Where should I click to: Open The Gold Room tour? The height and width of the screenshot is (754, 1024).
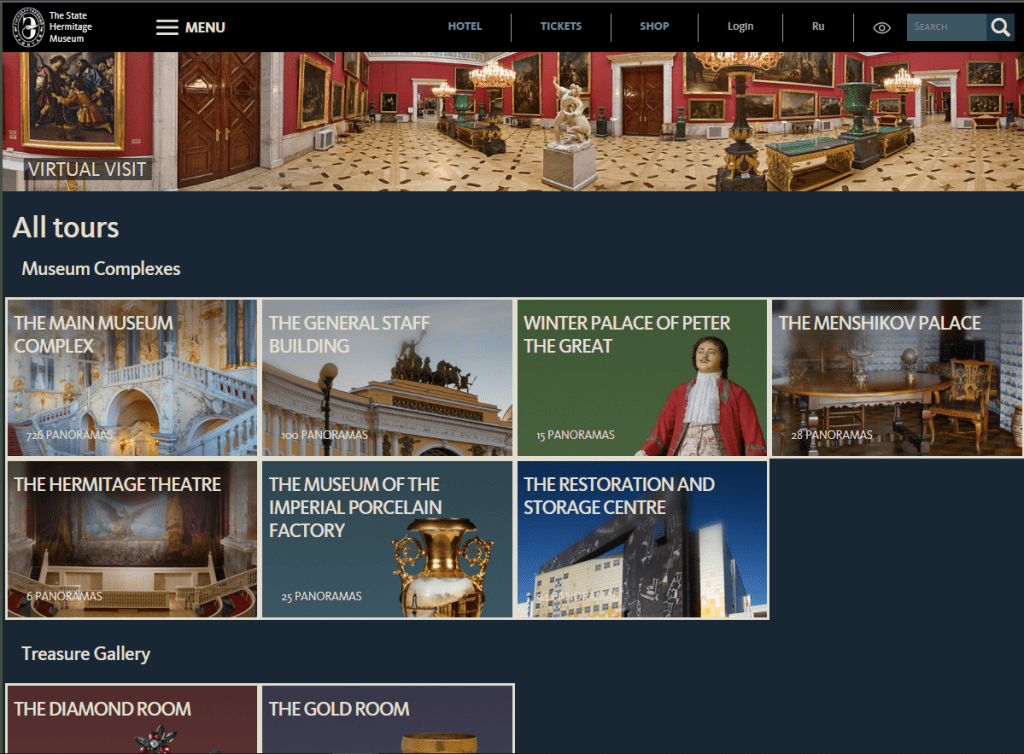tap(387, 719)
